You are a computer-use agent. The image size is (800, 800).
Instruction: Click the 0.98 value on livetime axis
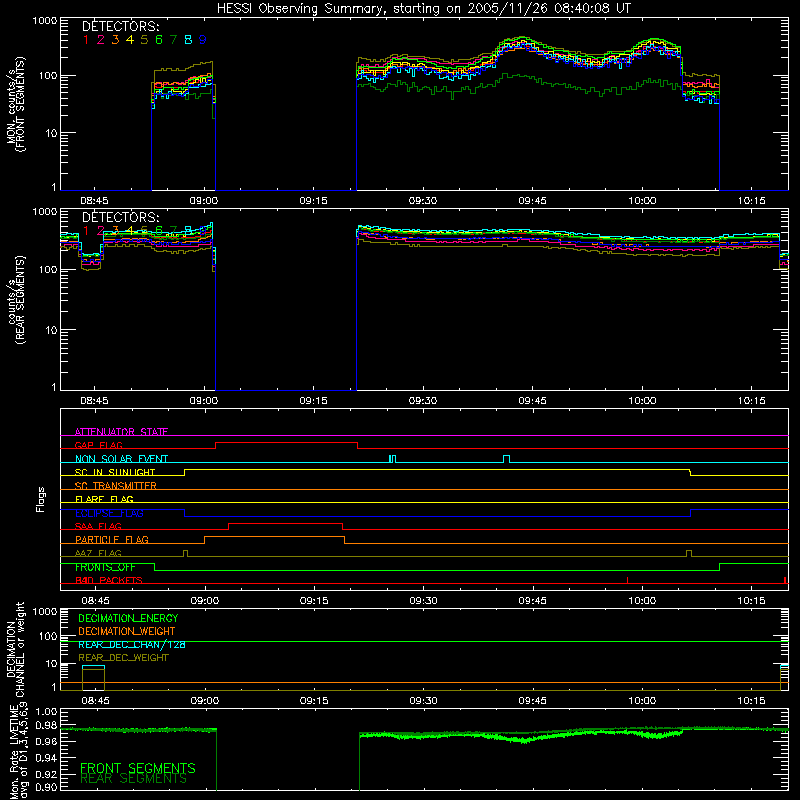pyautogui.click(x=46, y=726)
